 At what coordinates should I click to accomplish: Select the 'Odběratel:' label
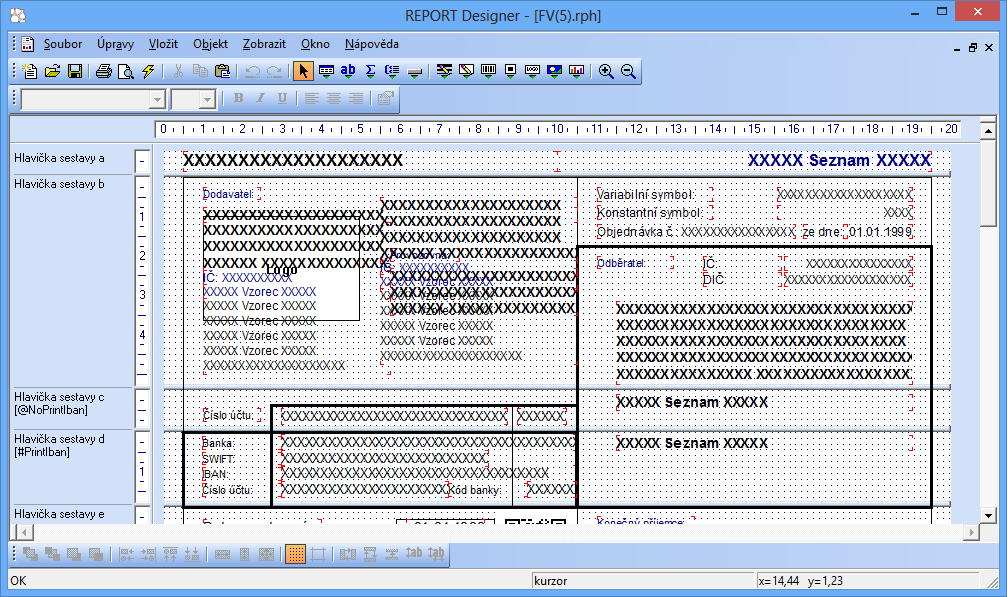coord(621,263)
